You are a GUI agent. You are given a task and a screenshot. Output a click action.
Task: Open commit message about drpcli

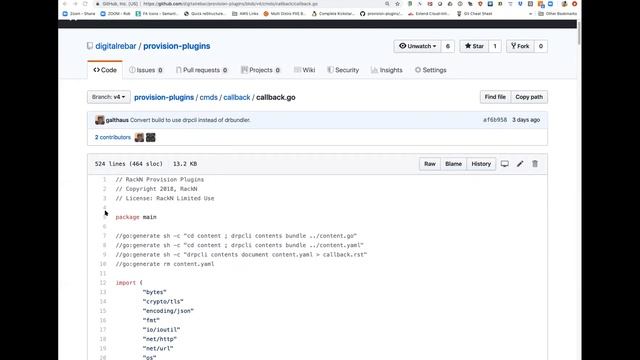coord(190,120)
